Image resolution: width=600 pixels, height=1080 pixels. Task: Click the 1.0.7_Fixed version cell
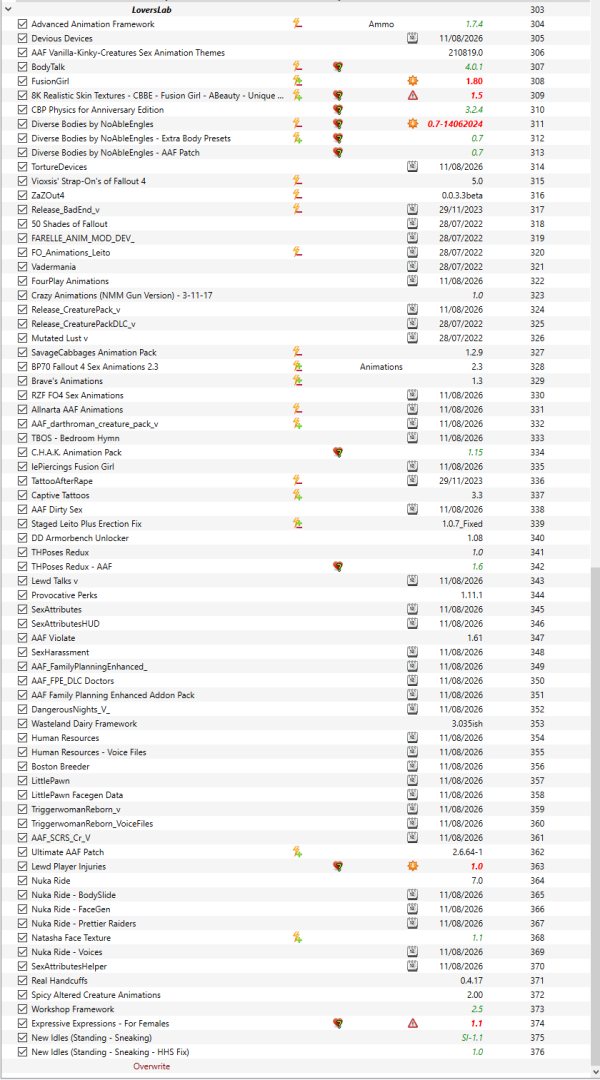pyautogui.click(x=462, y=523)
